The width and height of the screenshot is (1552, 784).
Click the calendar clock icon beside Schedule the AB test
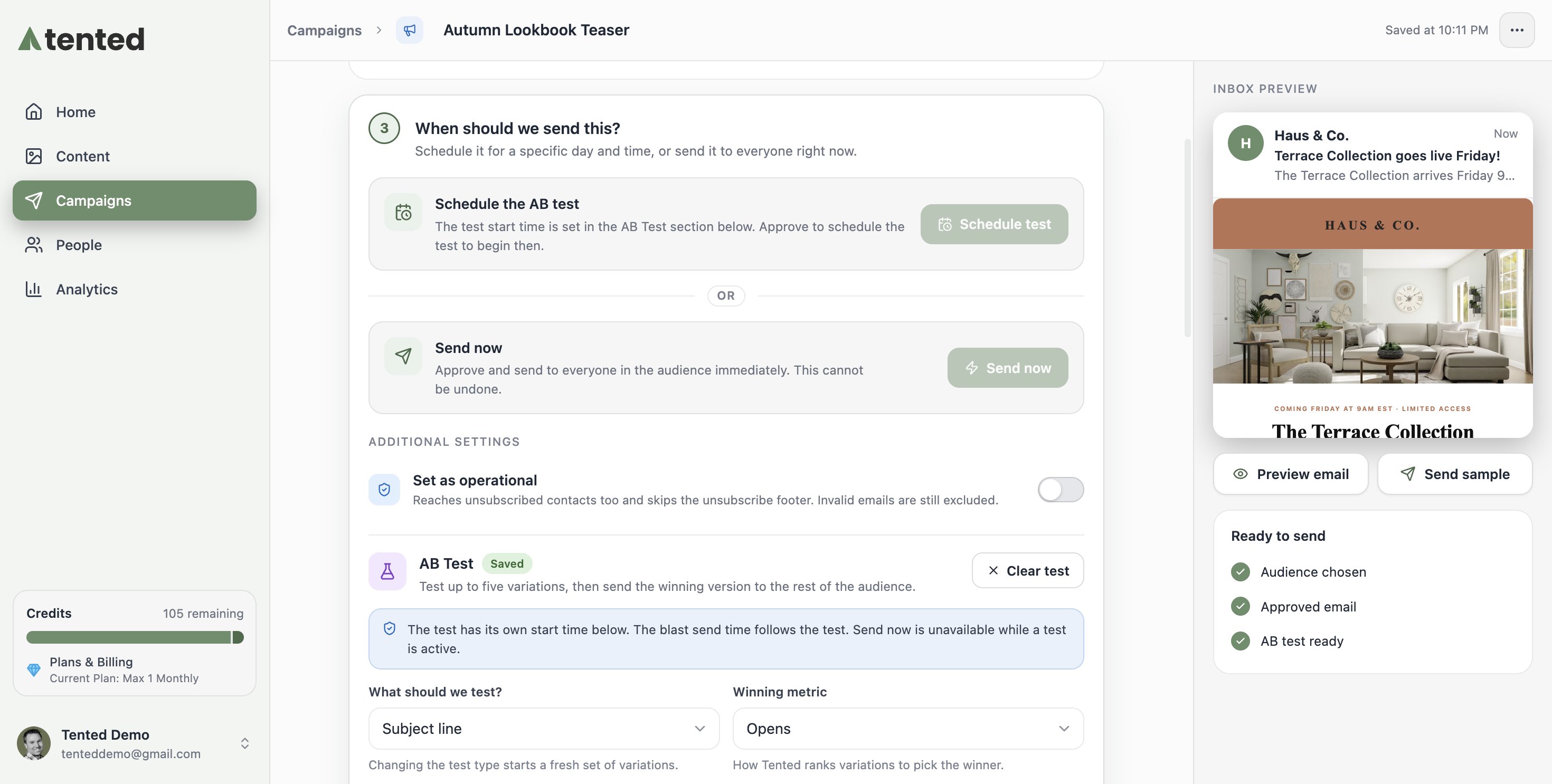(x=403, y=213)
